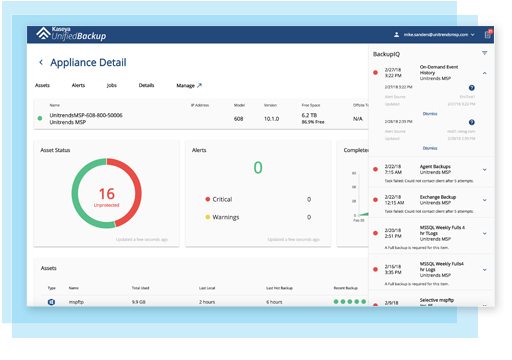This screenshot has height=360, width=512.
Task: Click the user profile icon in header
Action: 396,35
